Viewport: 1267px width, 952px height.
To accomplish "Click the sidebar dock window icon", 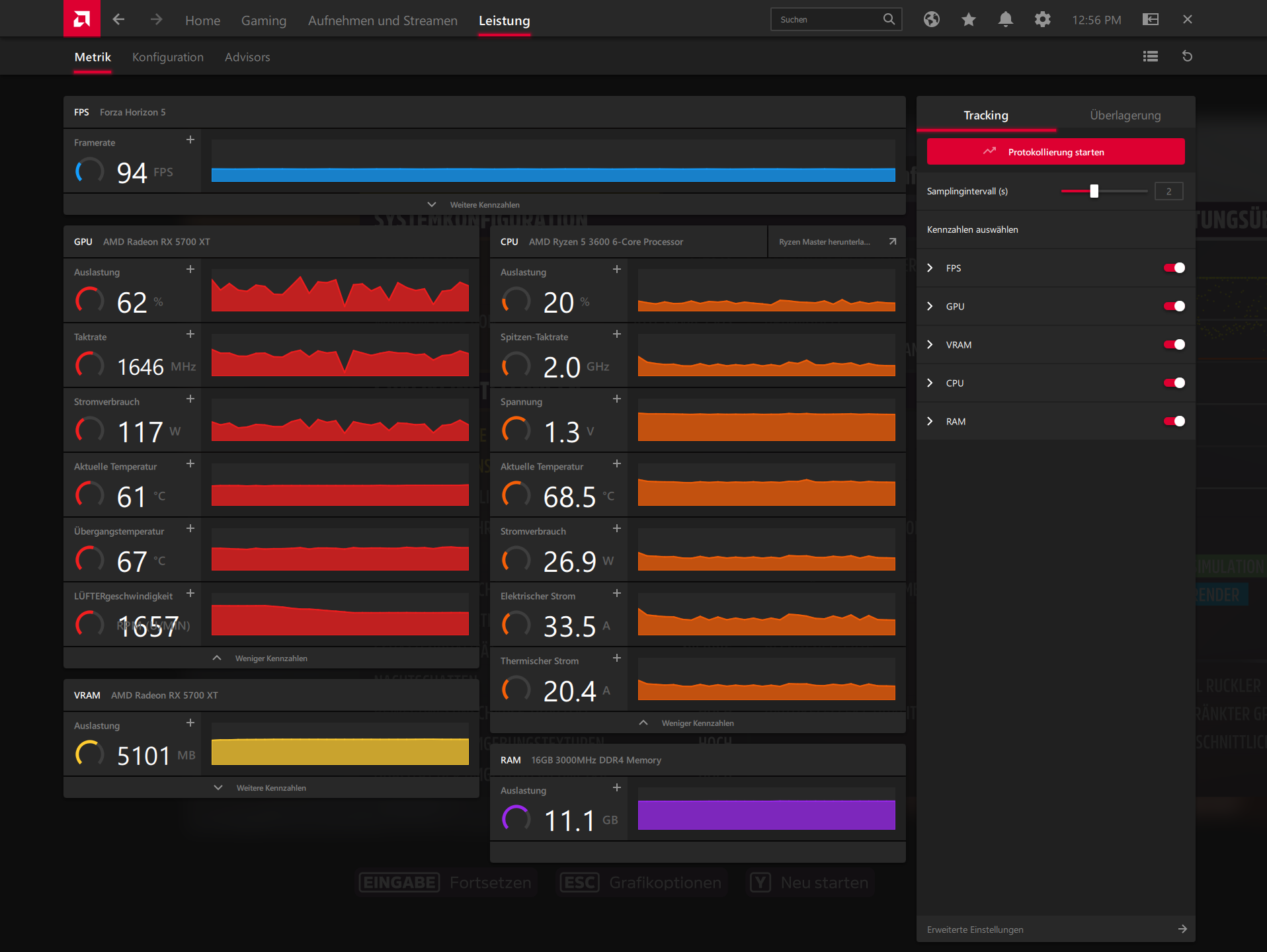I will pos(1151,19).
